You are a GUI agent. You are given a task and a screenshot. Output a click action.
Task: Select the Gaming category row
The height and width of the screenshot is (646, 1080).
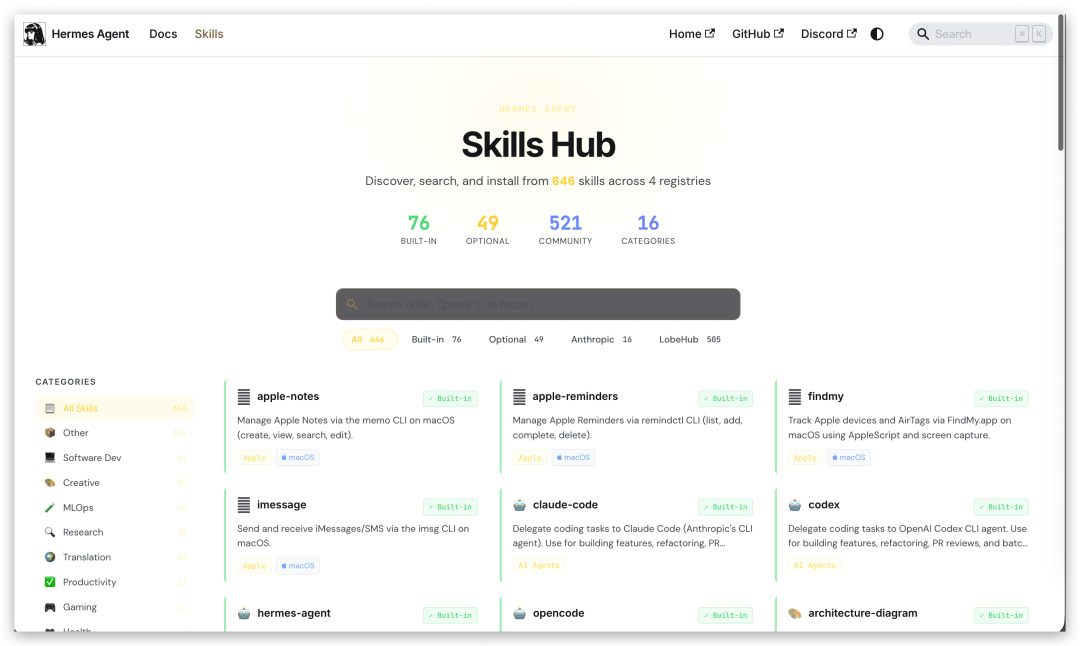tap(114, 607)
